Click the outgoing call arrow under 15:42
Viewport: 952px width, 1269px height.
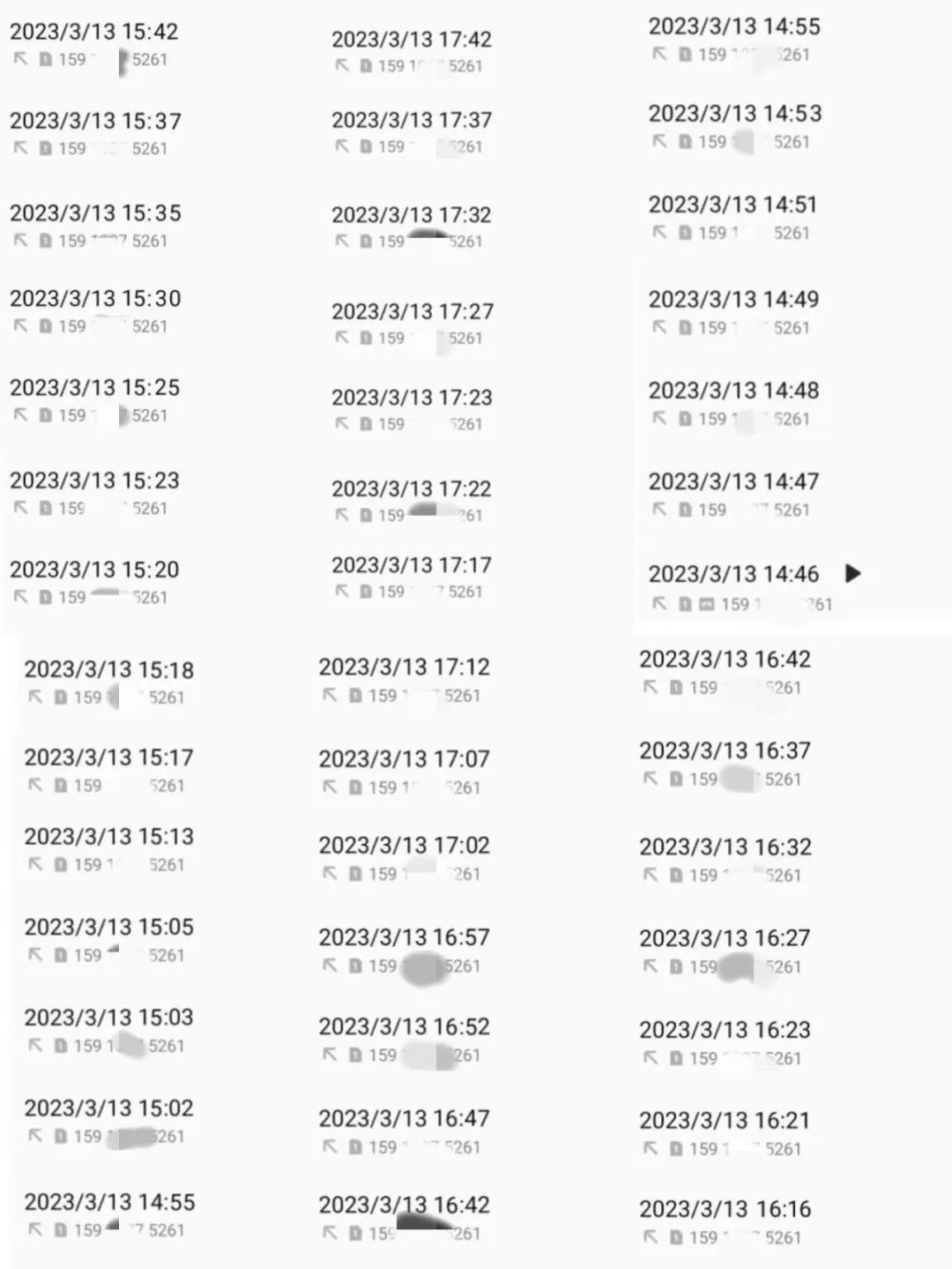(x=20, y=59)
